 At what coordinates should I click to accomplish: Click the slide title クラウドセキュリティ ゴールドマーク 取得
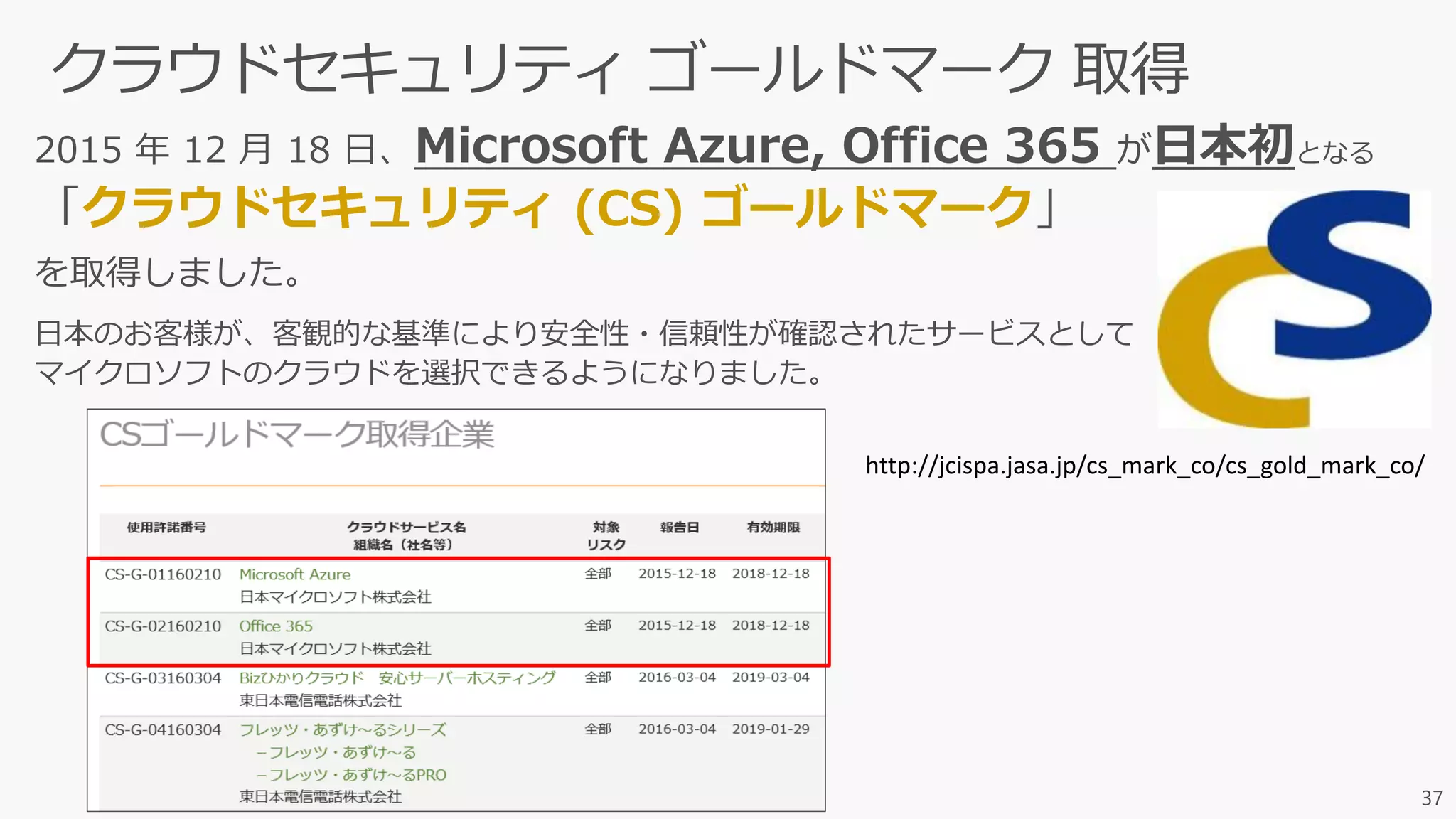coord(620,68)
